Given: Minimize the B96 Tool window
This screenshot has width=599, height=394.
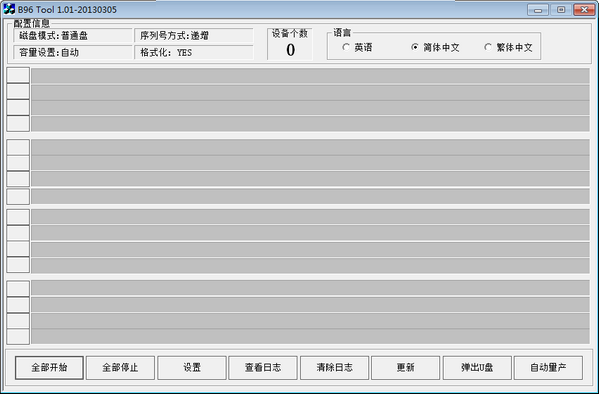Looking at the screenshot, I should pyautogui.click(x=538, y=10).
